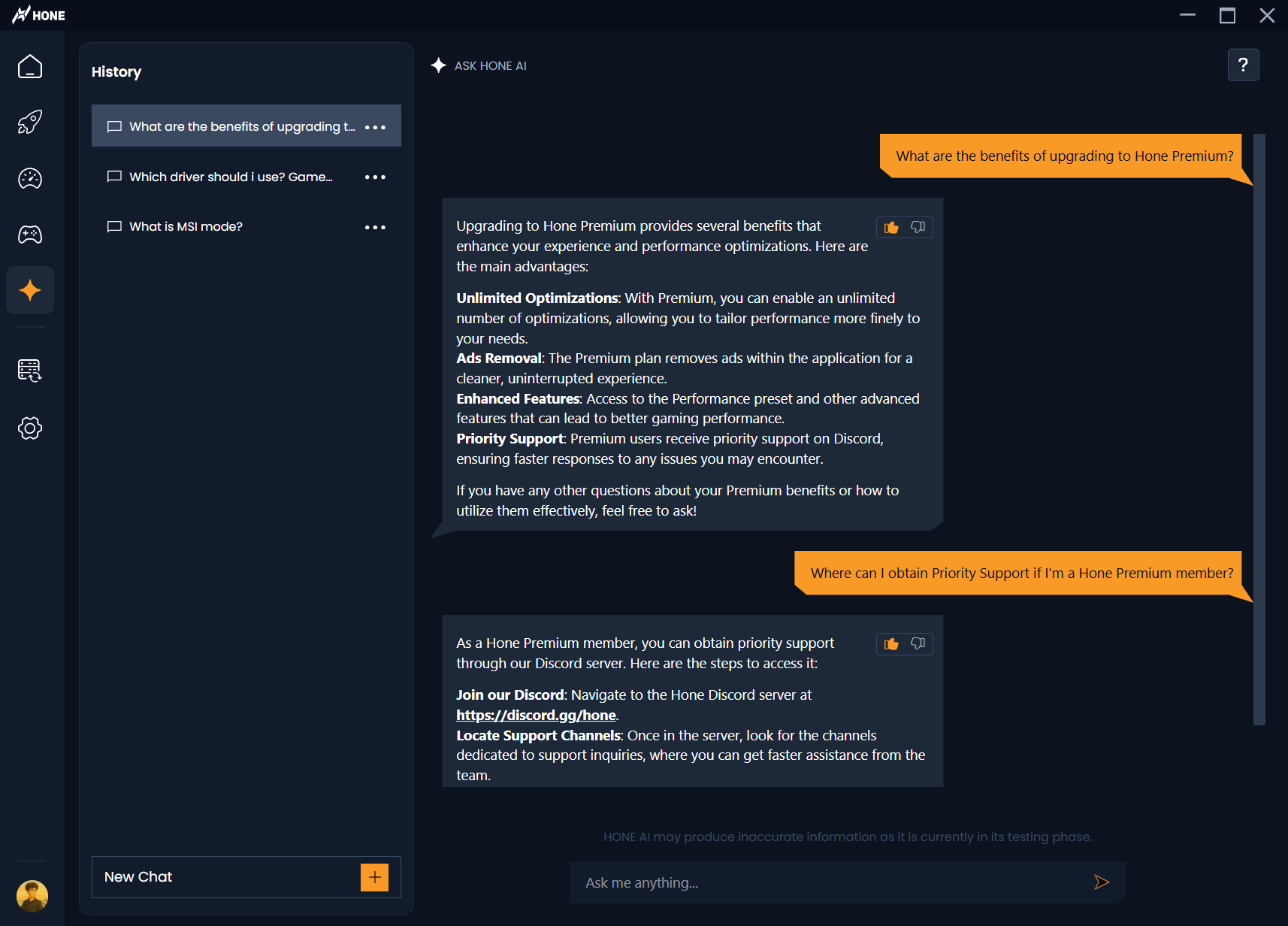Viewport: 1288px width, 926px height.
Task: Thumbs up the Priority Support answer
Action: coord(892,644)
